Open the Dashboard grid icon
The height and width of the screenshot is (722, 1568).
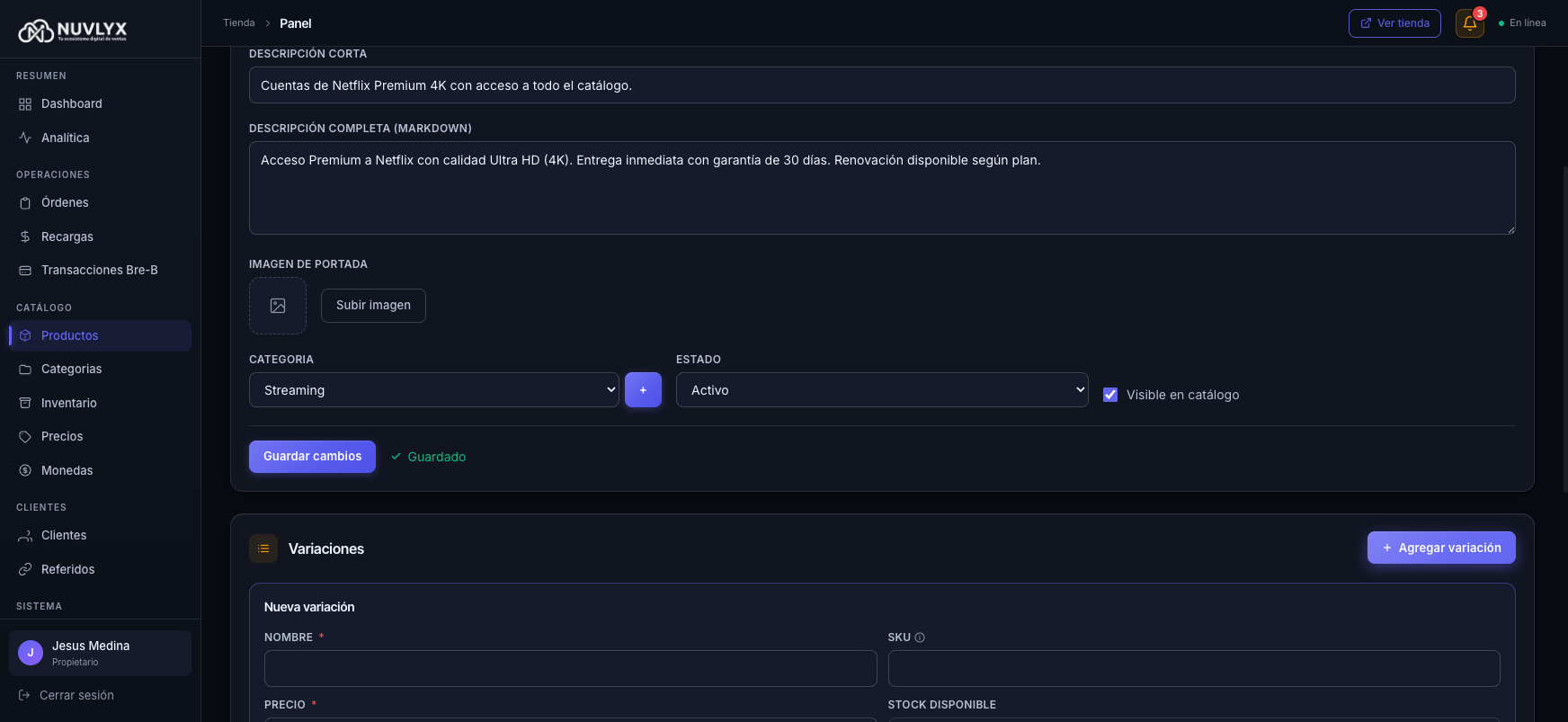25,104
